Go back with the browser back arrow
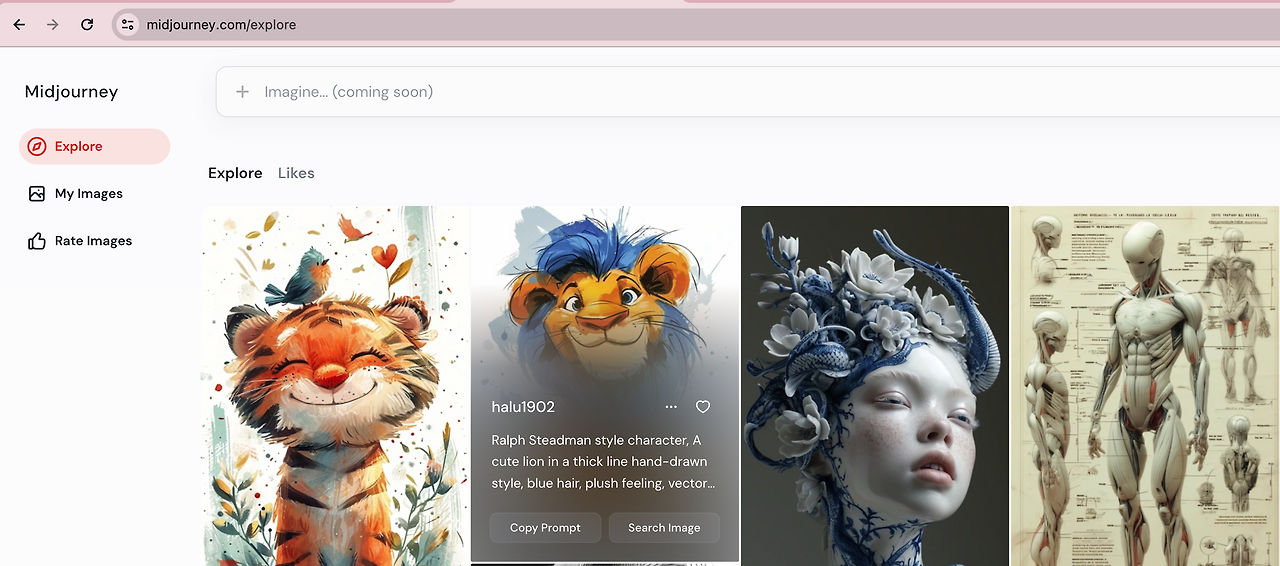 coord(19,25)
